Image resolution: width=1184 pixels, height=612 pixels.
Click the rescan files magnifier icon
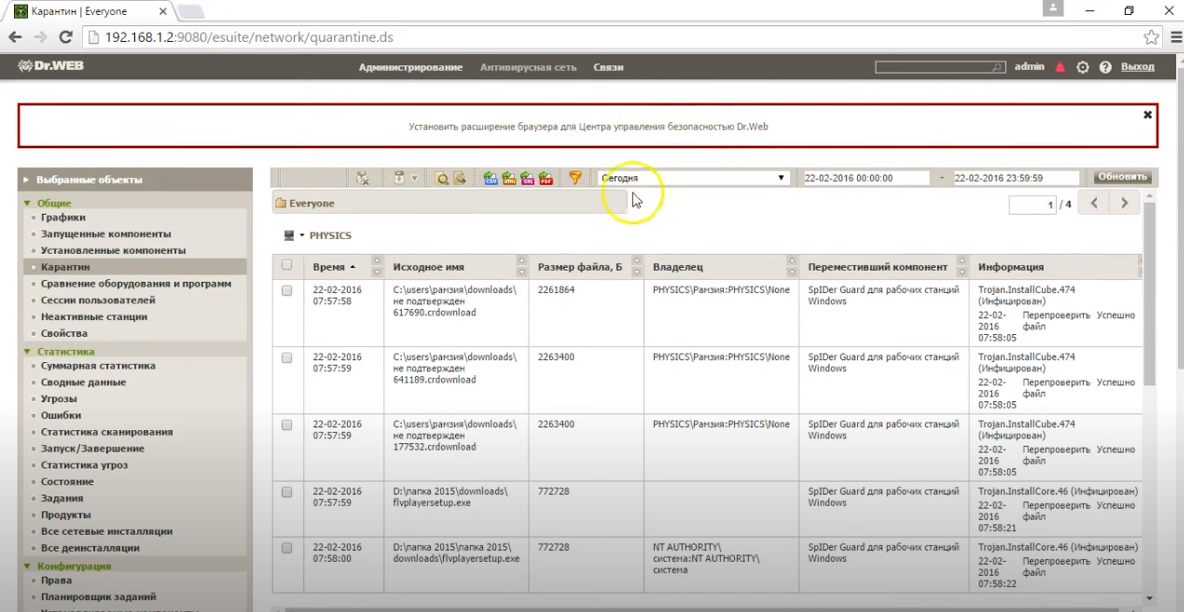tap(442, 178)
